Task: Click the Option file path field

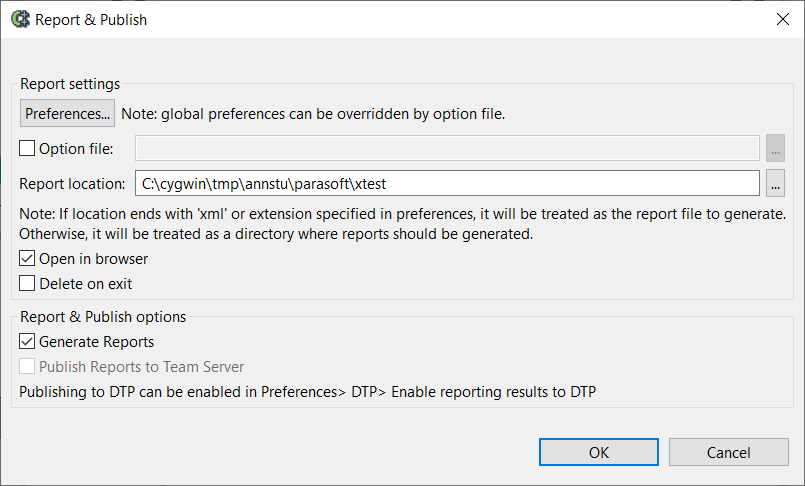Action: (447, 148)
